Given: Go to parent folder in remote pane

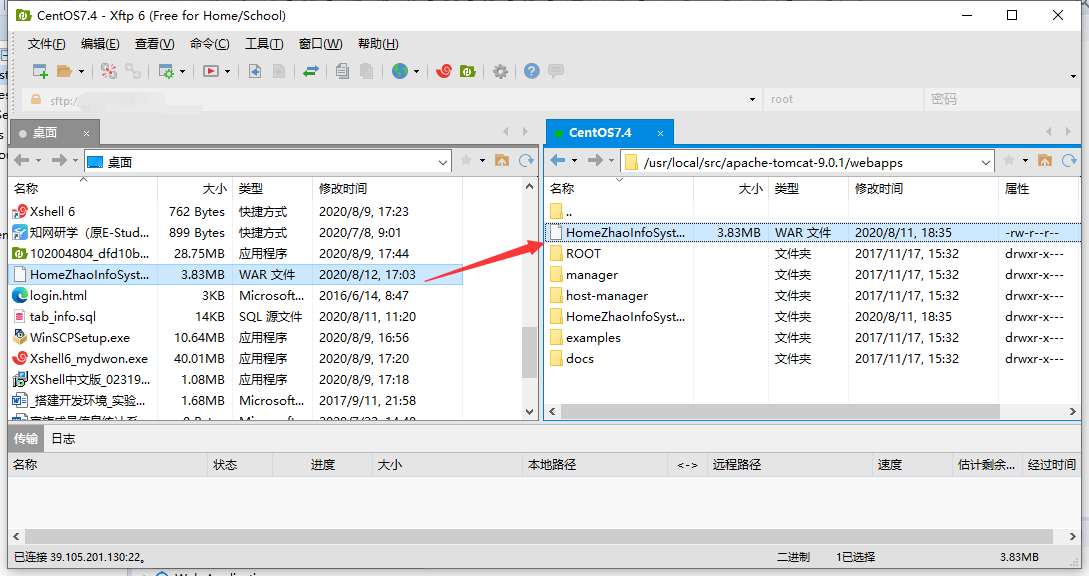Looking at the screenshot, I should pyautogui.click(x=1045, y=161).
